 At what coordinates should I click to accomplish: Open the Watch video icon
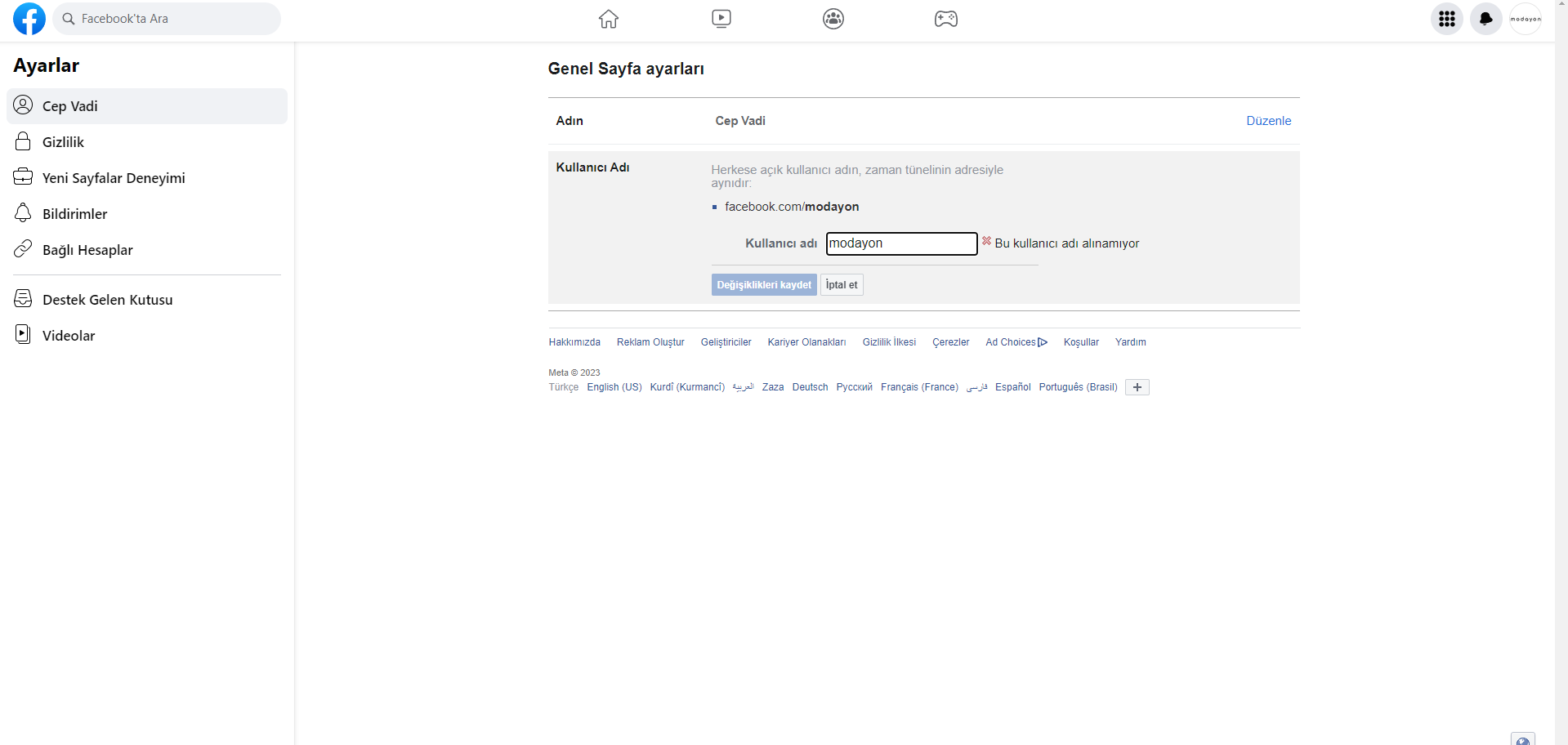pos(721,18)
